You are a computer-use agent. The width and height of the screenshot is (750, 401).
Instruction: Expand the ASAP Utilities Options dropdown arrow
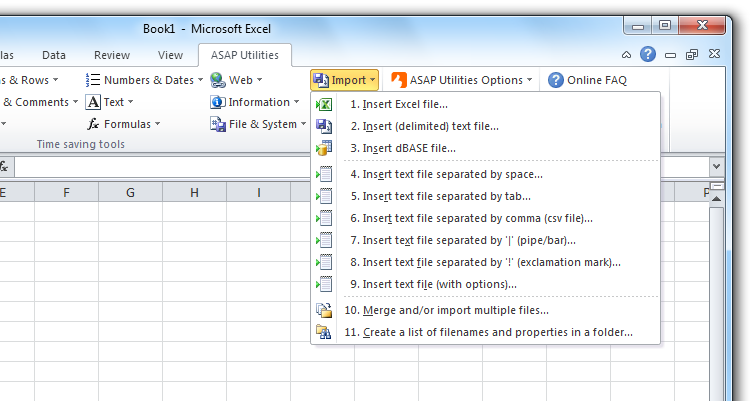pos(529,80)
